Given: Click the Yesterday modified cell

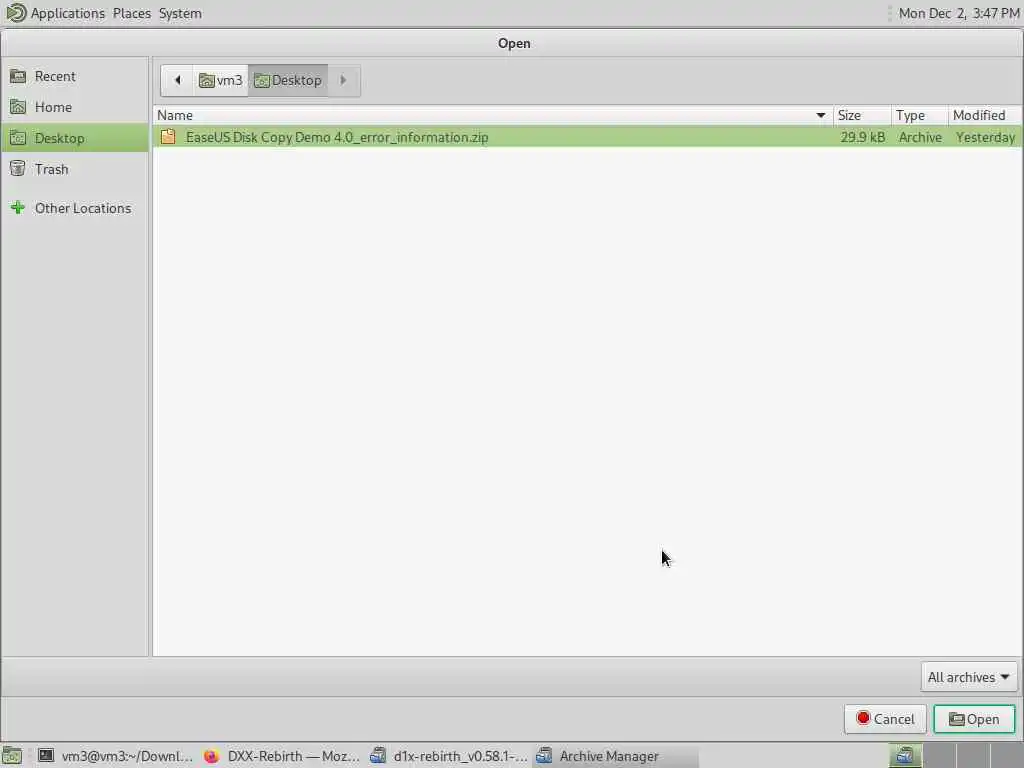Looking at the screenshot, I should click(985, 137).
